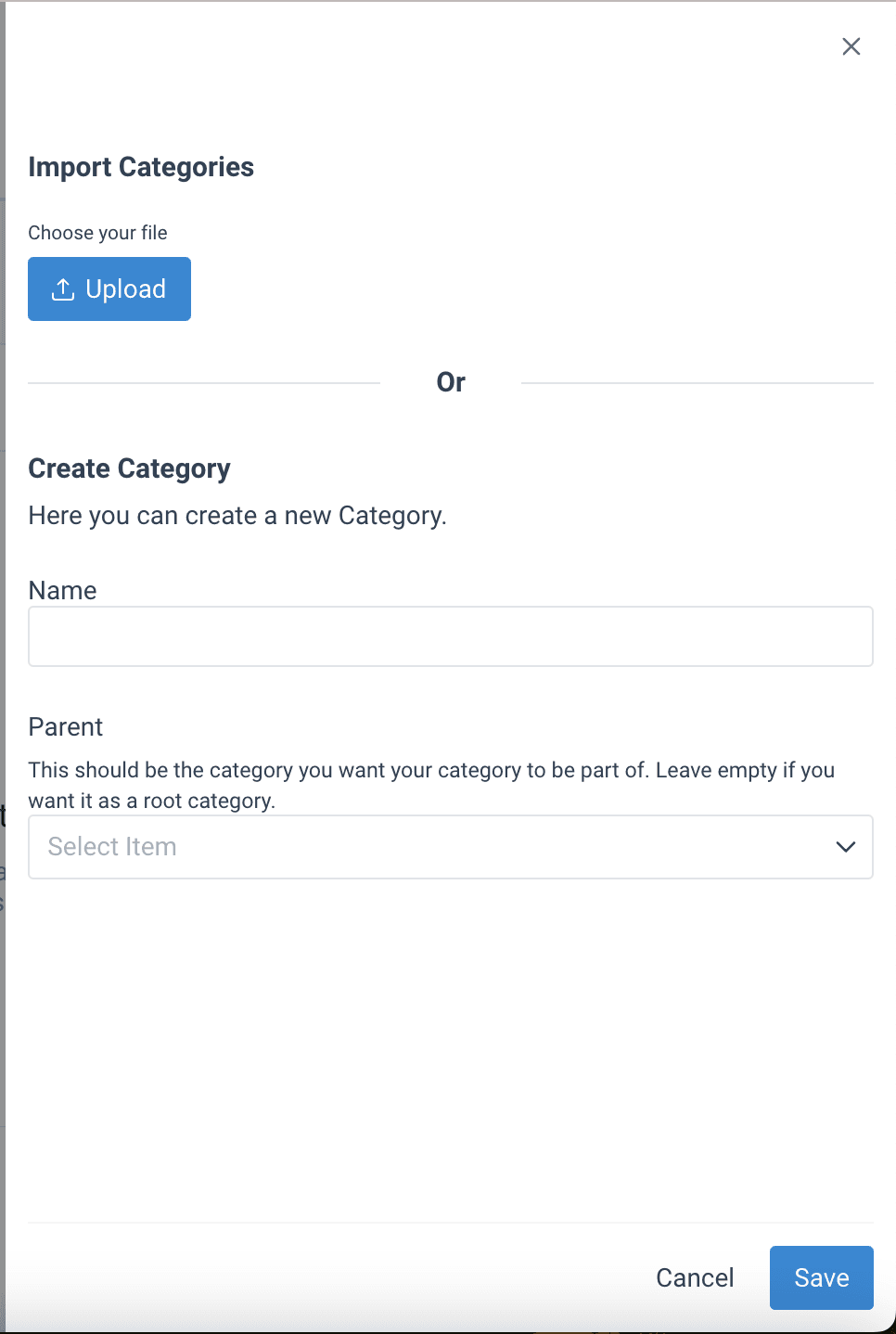
Task: Click the Or divider text
Action: click(x=451, y=382)
